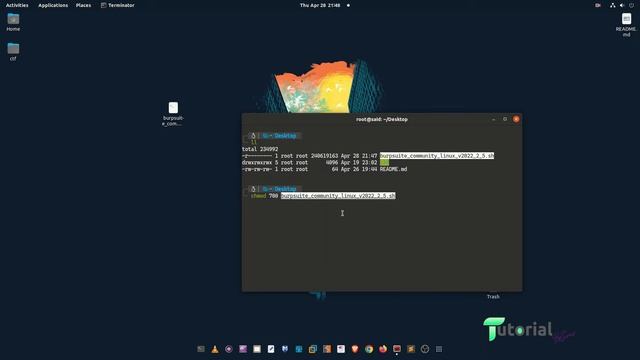Image resolution: width=640 pixels, height=360 pixels.
Task: Launch Google Chrome from dock
Action: pyautogui.click(x=369, y=349)
